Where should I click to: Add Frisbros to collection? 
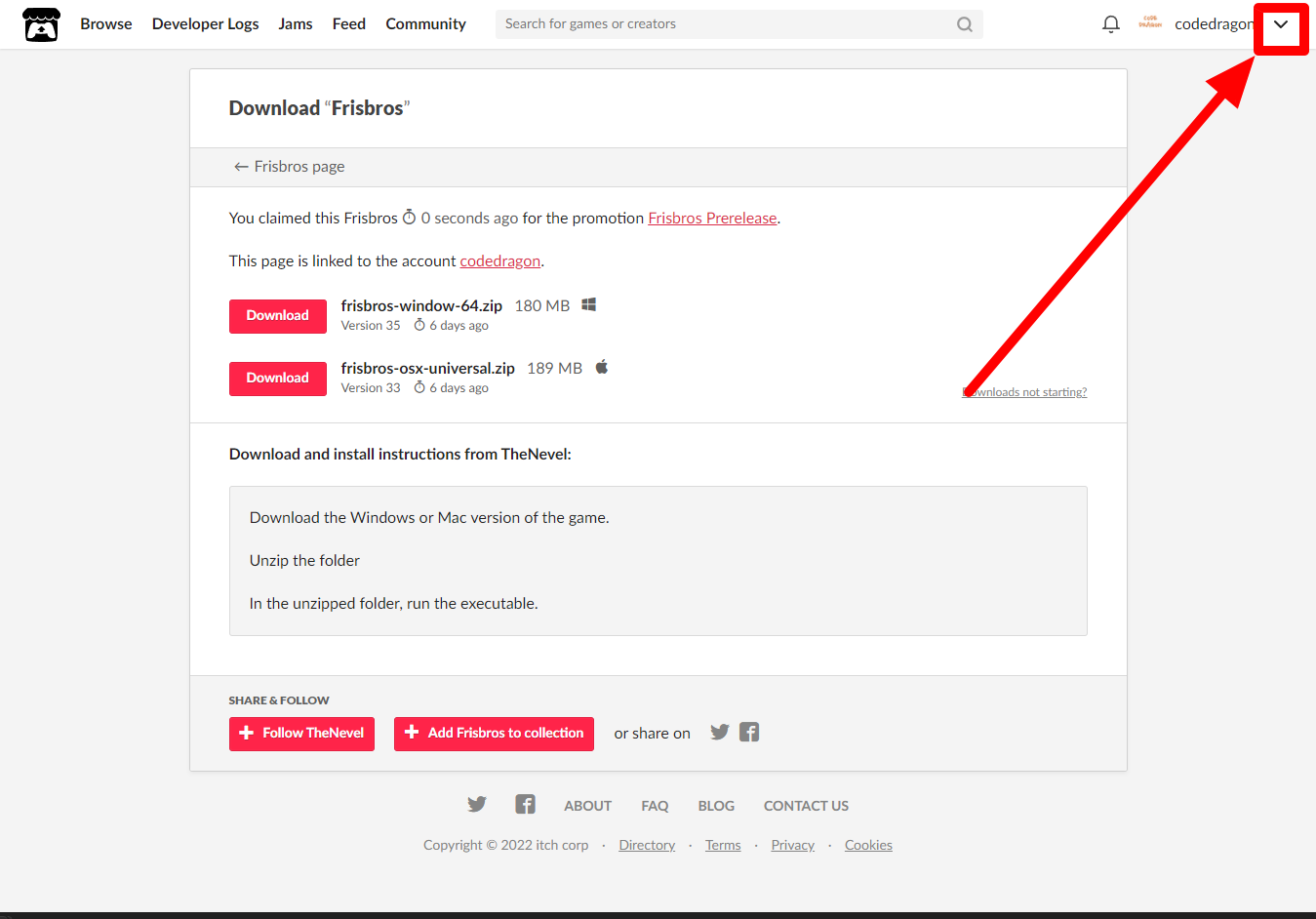494,734
